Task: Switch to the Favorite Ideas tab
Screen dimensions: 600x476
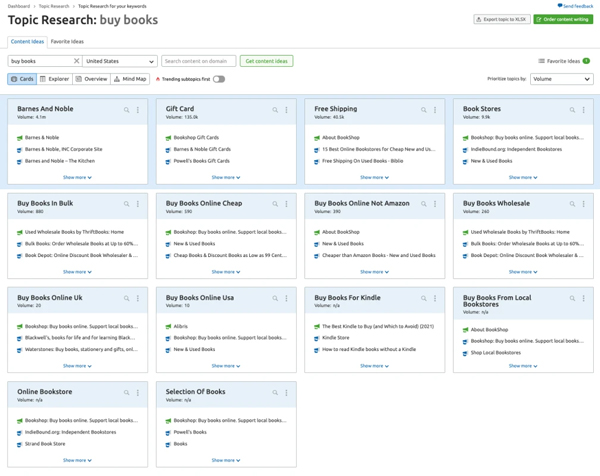Action: click(x=67, y=41)
